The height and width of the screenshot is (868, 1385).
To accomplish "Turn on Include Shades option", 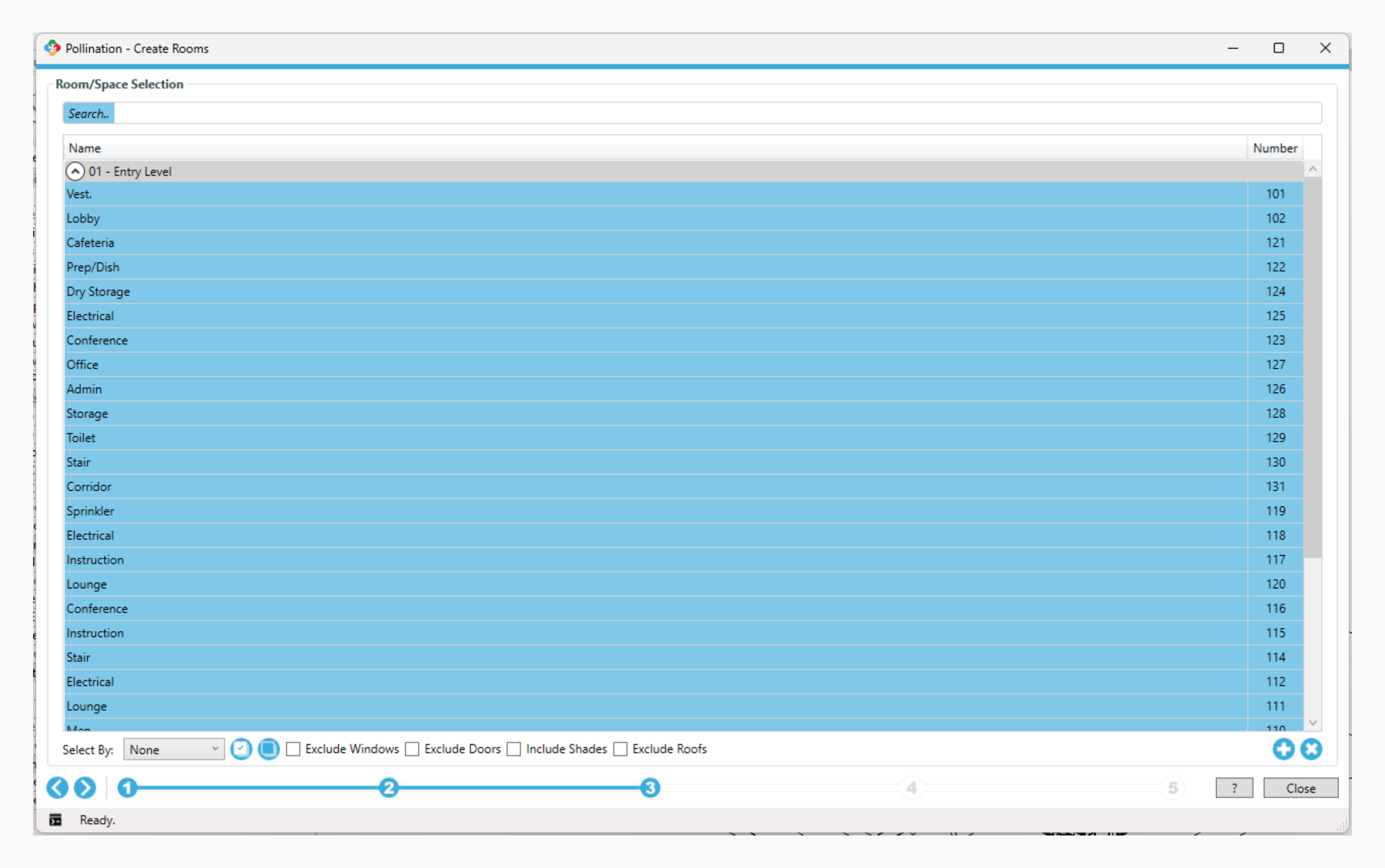I will point(514,749).
